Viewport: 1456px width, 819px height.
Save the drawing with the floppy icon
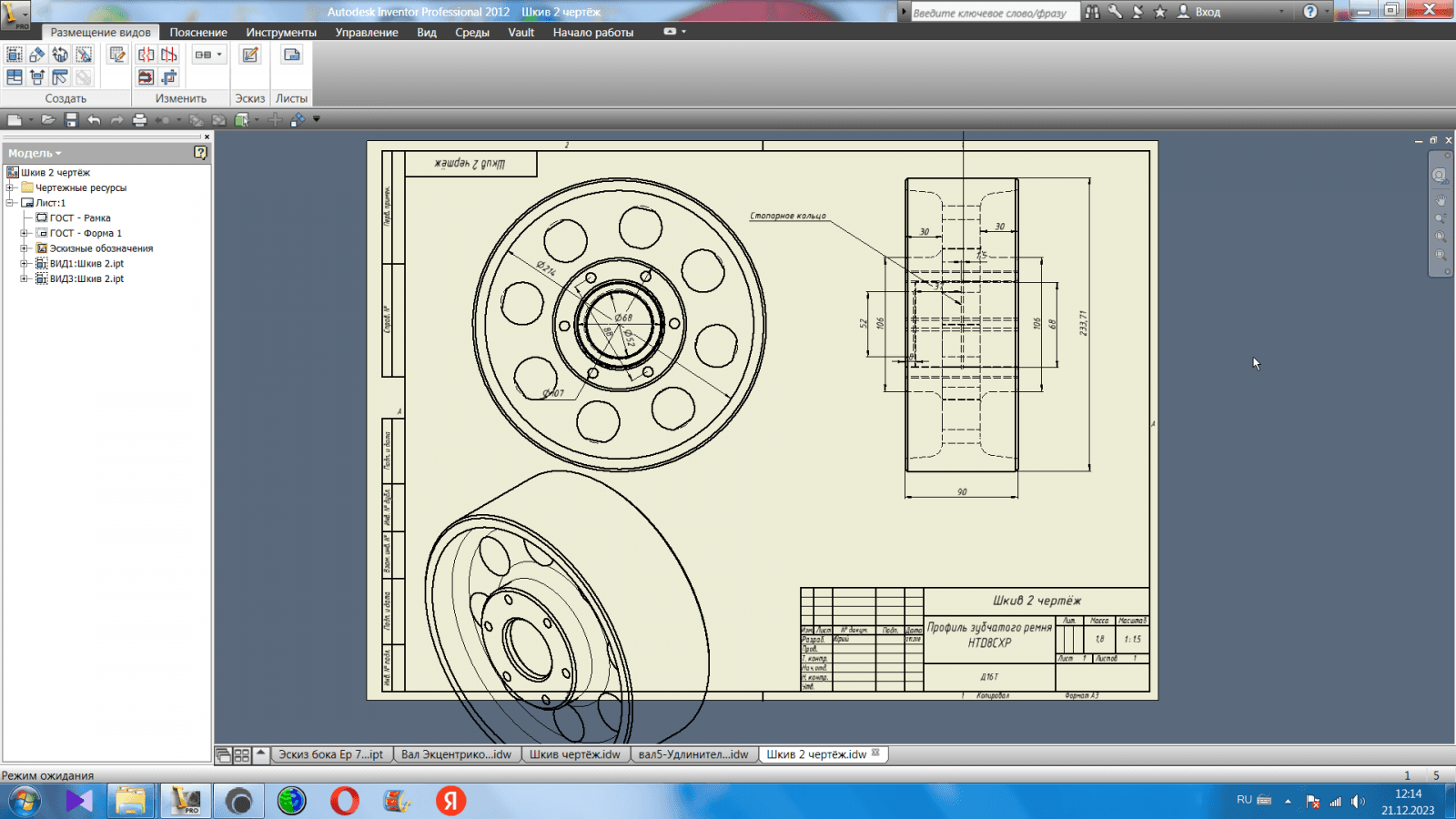(x=71, y=120)
